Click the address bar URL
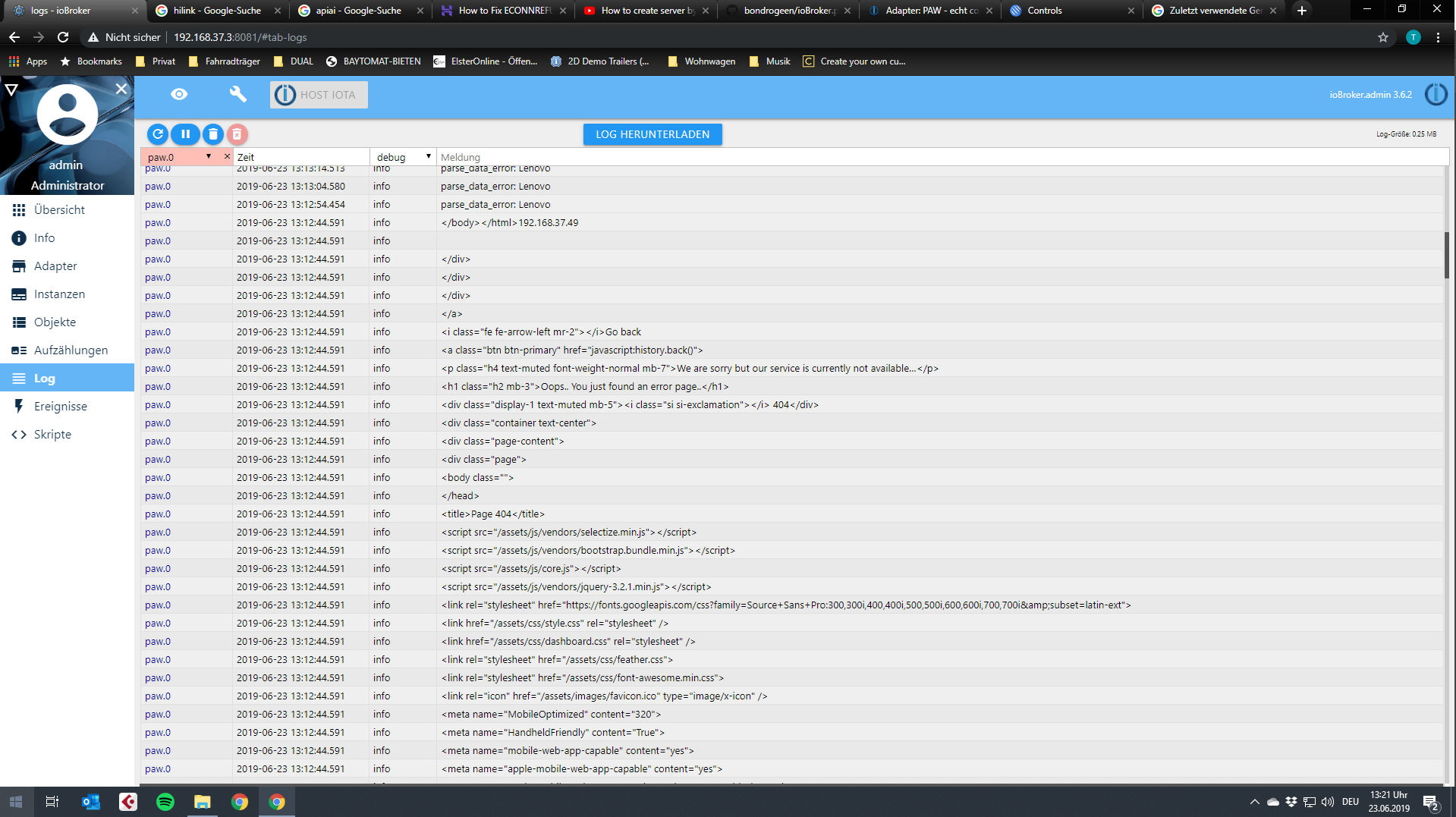The width and height of the screenshot is (1456, 817). point(240,37)
